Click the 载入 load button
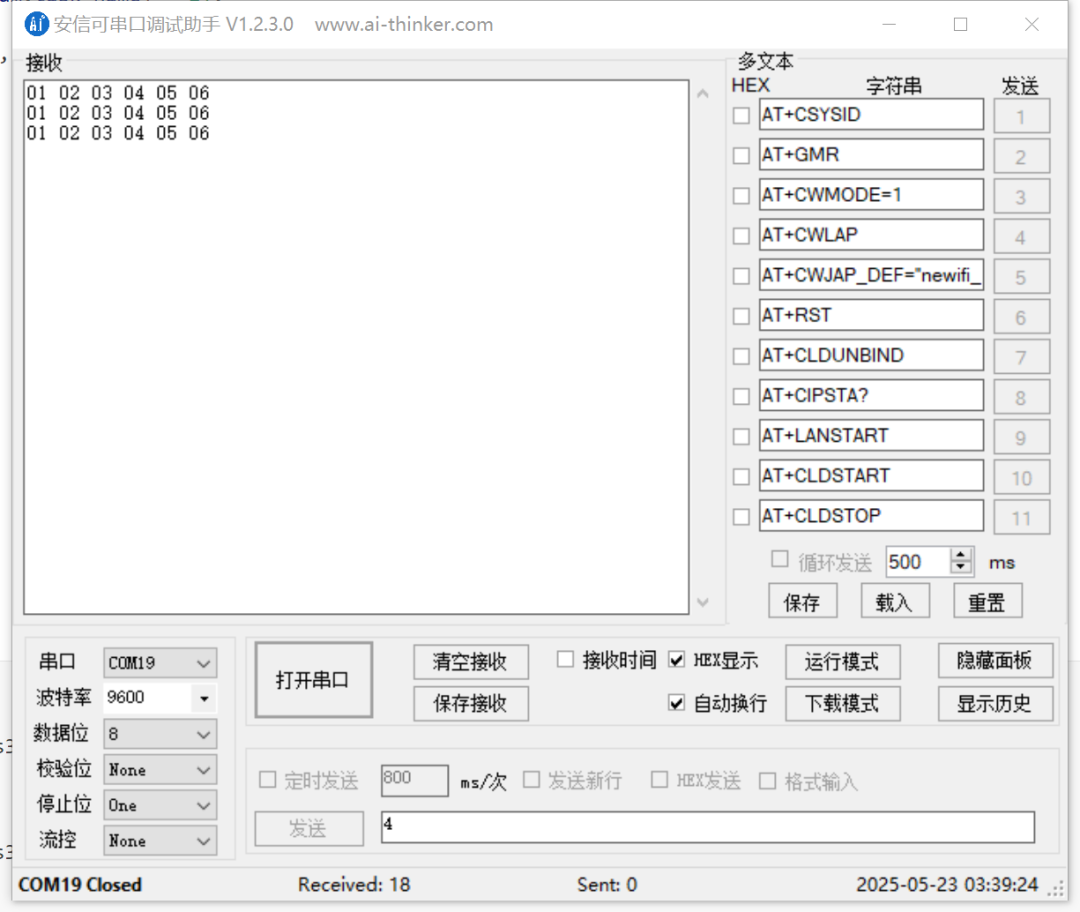Screen dimensions: 1080x912 pyautogui.click(x=894, y=602)
